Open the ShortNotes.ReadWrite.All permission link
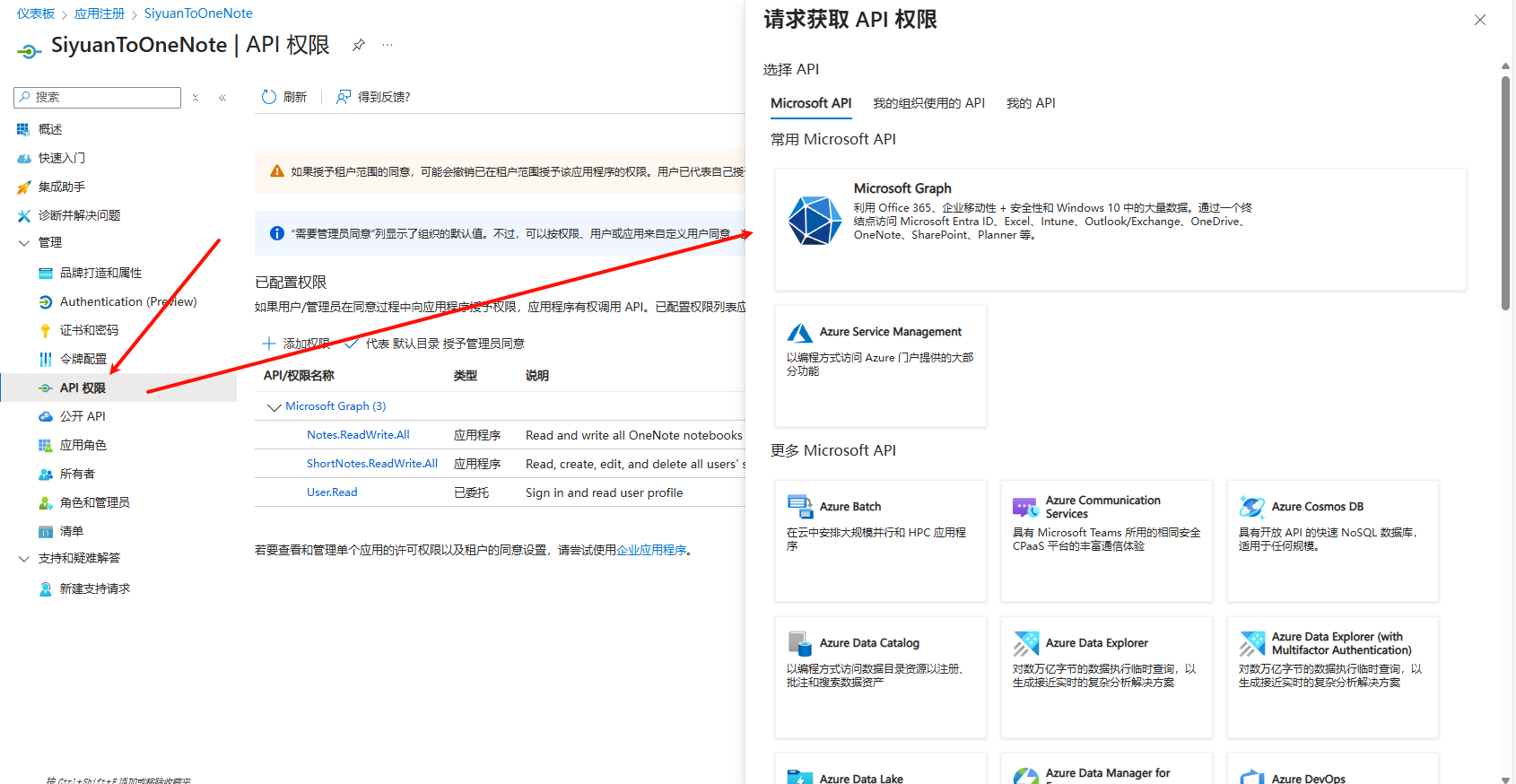This screenshot has height=784, width=1516. coord(372,464)
